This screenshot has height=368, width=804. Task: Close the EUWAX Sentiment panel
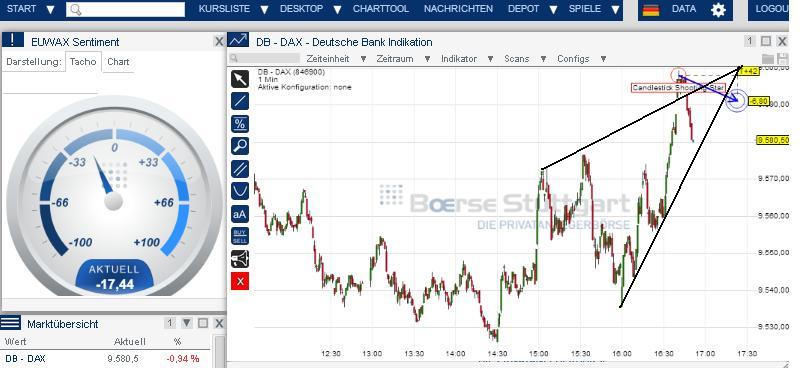coord(219,42)
